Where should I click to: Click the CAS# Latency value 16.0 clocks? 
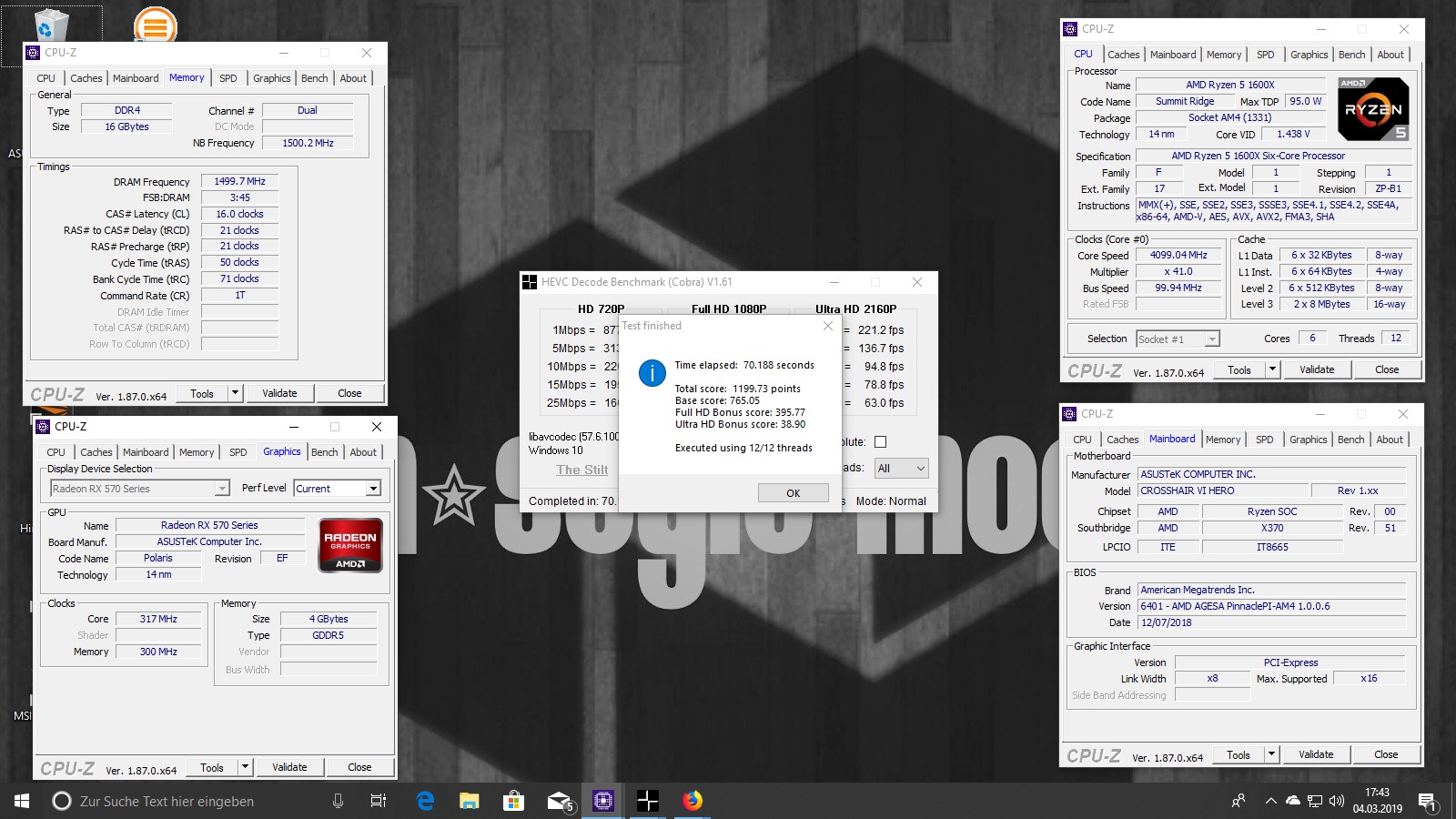point(240,214)
